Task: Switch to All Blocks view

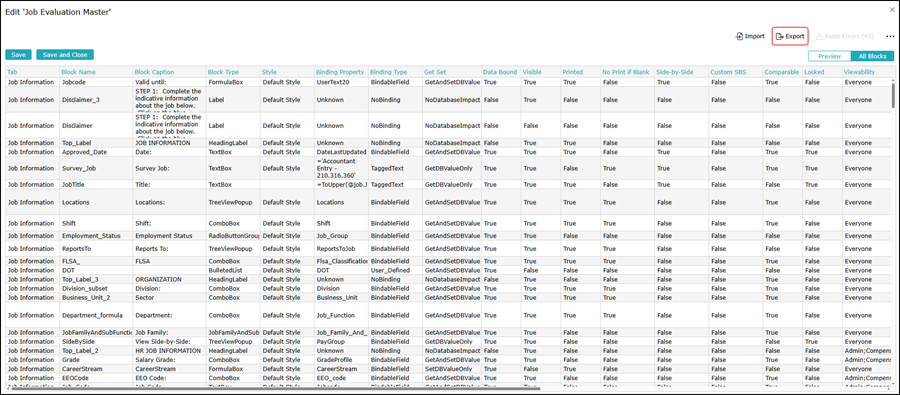Action: point(872,56)
